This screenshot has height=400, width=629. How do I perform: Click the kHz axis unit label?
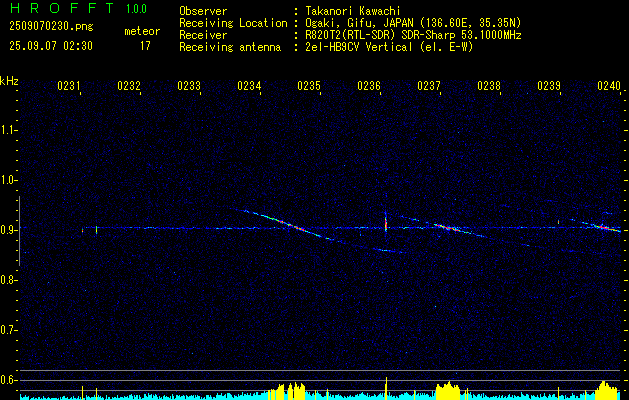point(9,81)
